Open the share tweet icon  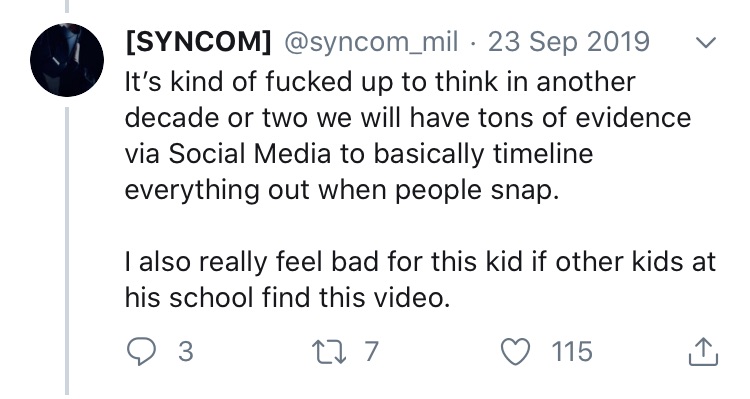tap(703, 352)
